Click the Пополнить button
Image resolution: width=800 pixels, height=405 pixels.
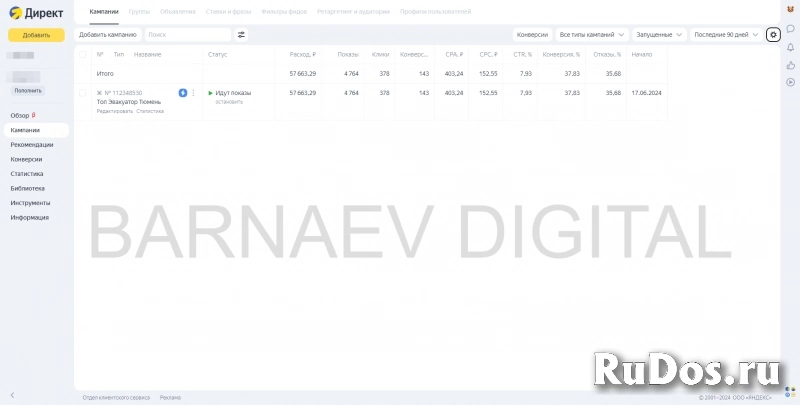(28, 91)
